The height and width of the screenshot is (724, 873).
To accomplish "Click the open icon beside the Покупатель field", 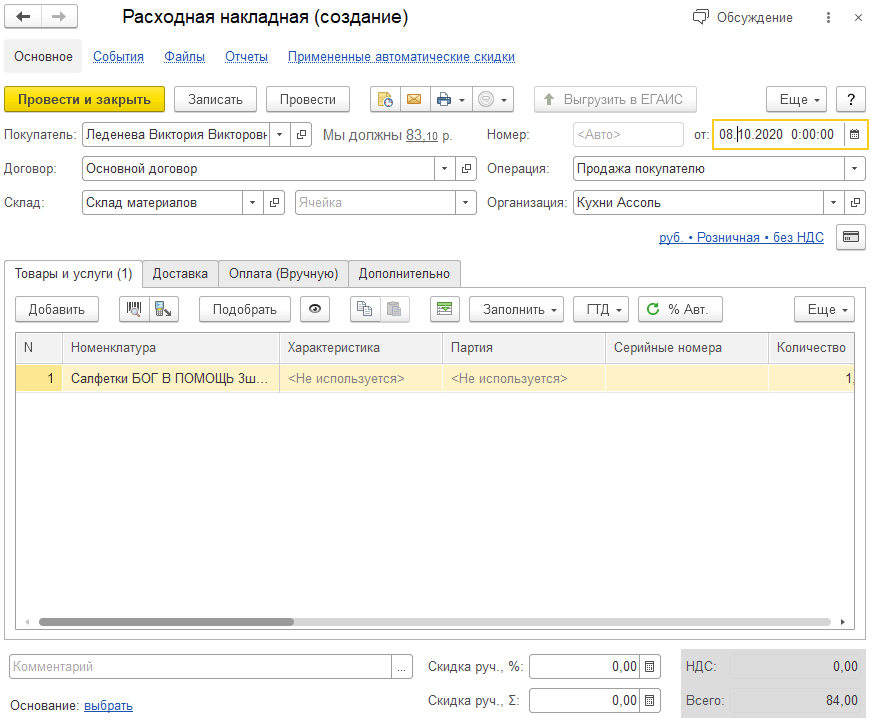I will point(302,134).
